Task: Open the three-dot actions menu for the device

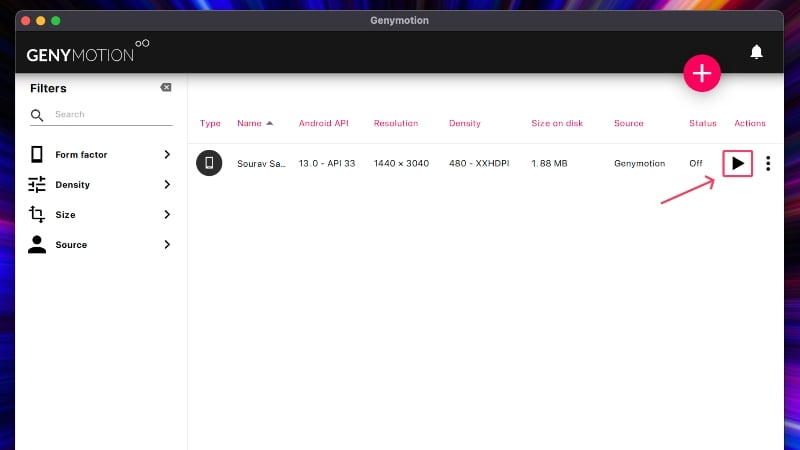Action: (x=768, y=163)
